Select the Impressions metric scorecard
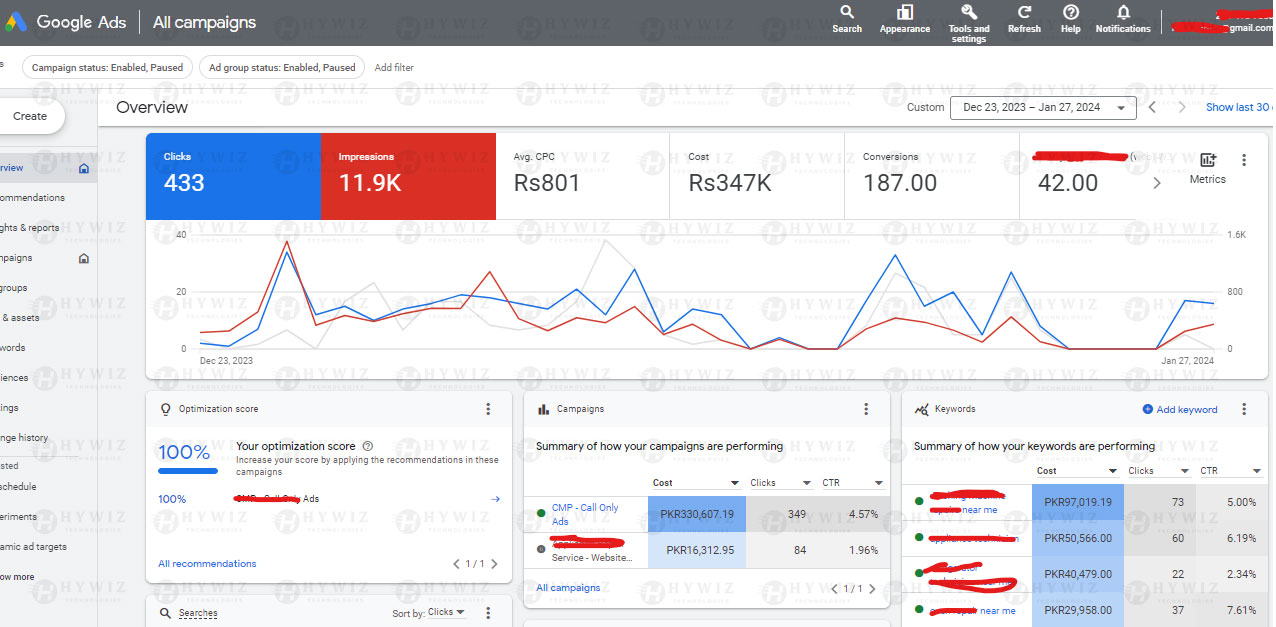The height and width of the screenshot is (627, 1276). point(408,176)
